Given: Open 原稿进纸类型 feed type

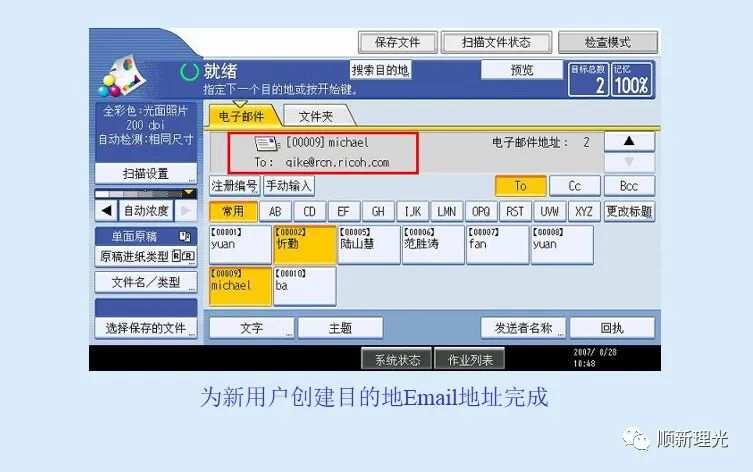Looking at the screenshot, I should coord(146,256).
